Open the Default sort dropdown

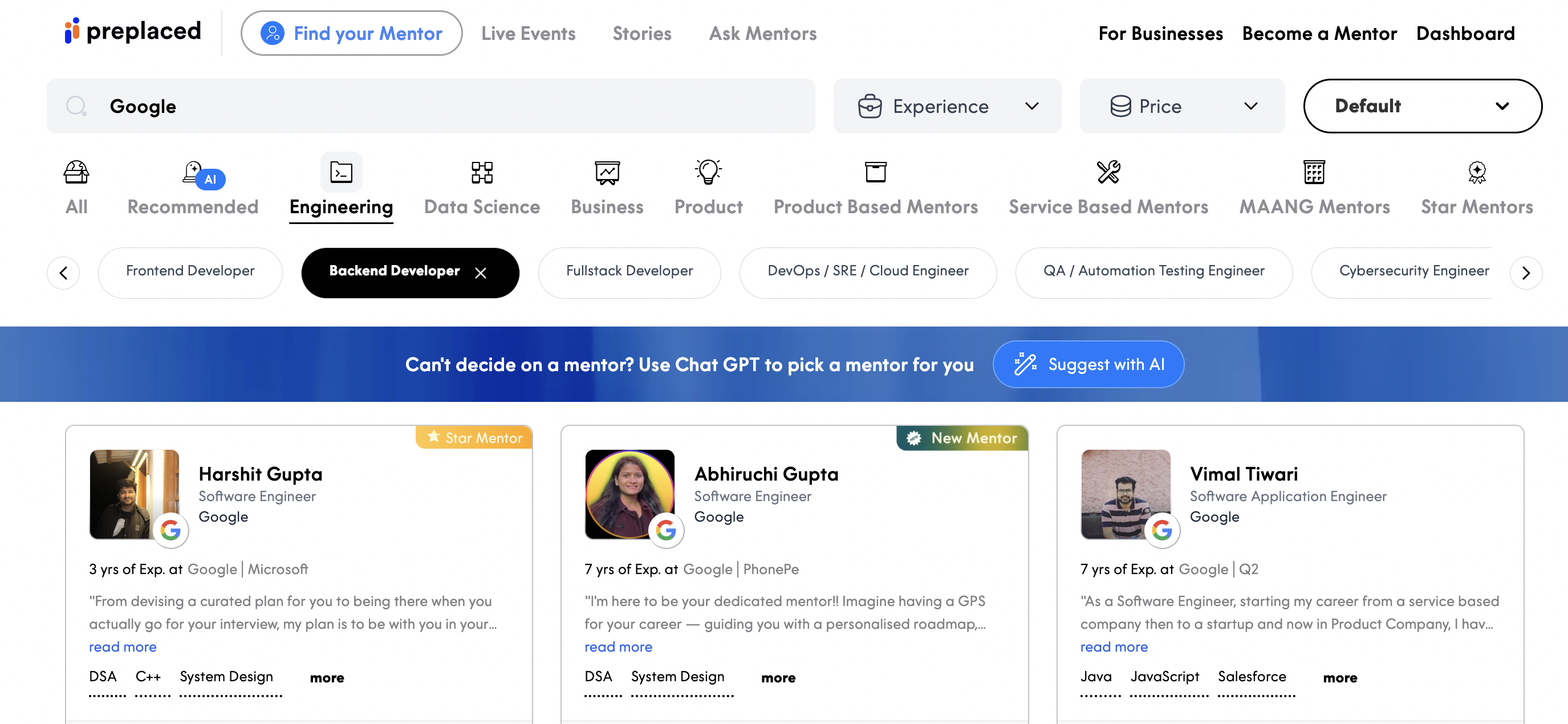coord(1422,106)
